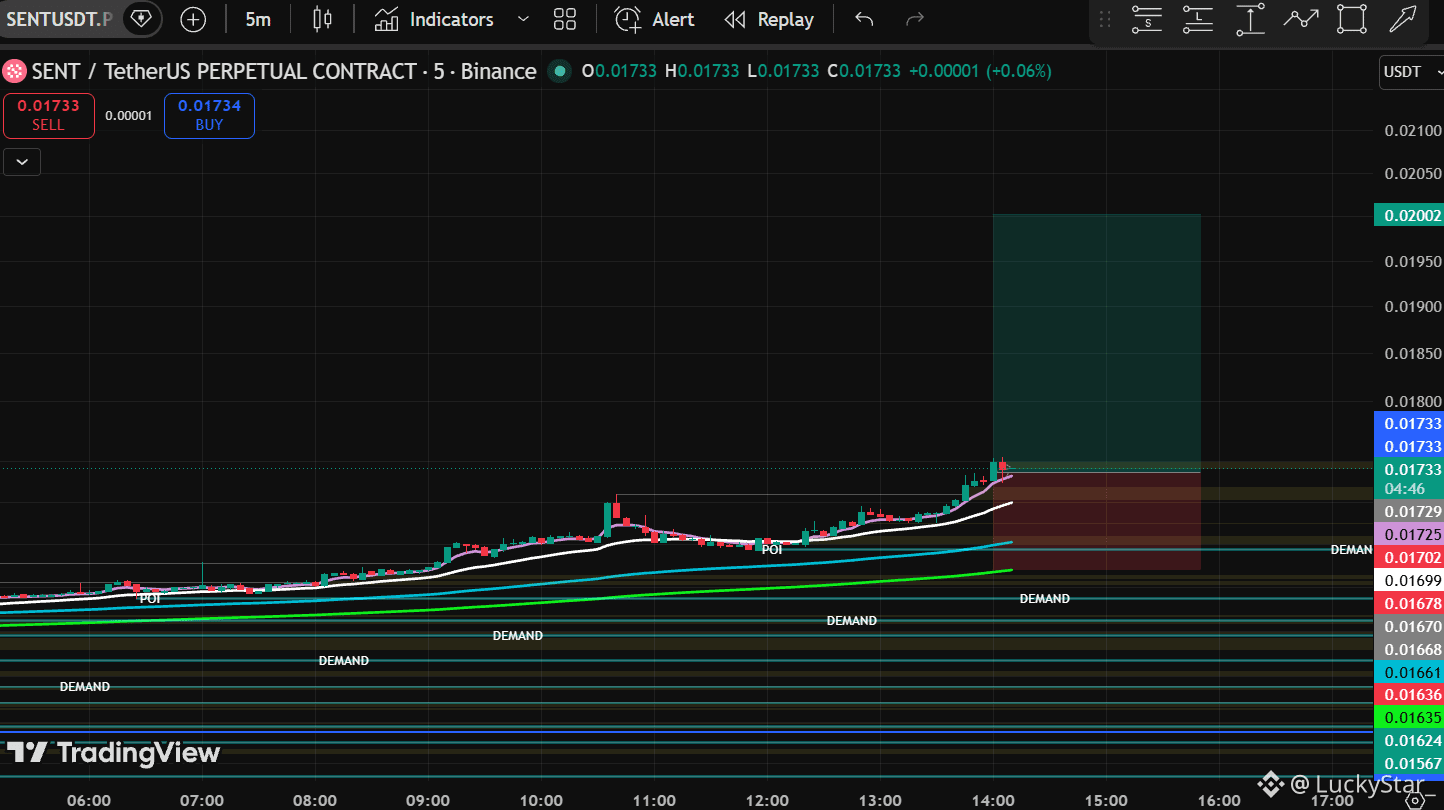The width and height of the screenshot is (1444, 810).
Task: Add symbol with the plus compare icon
Action: coord(193,19)
